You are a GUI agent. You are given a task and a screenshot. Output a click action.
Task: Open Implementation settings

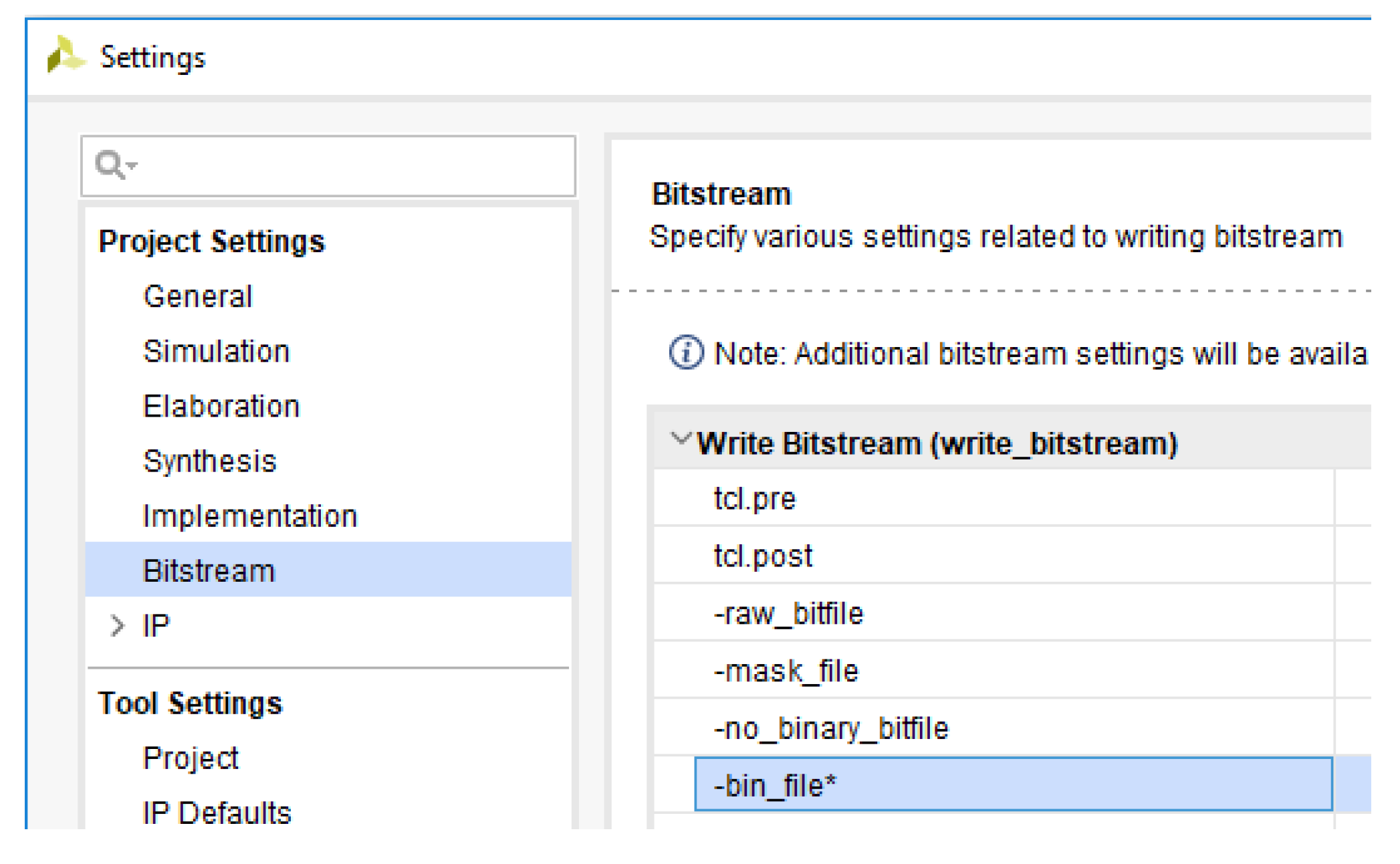click(x=250, y=516)
